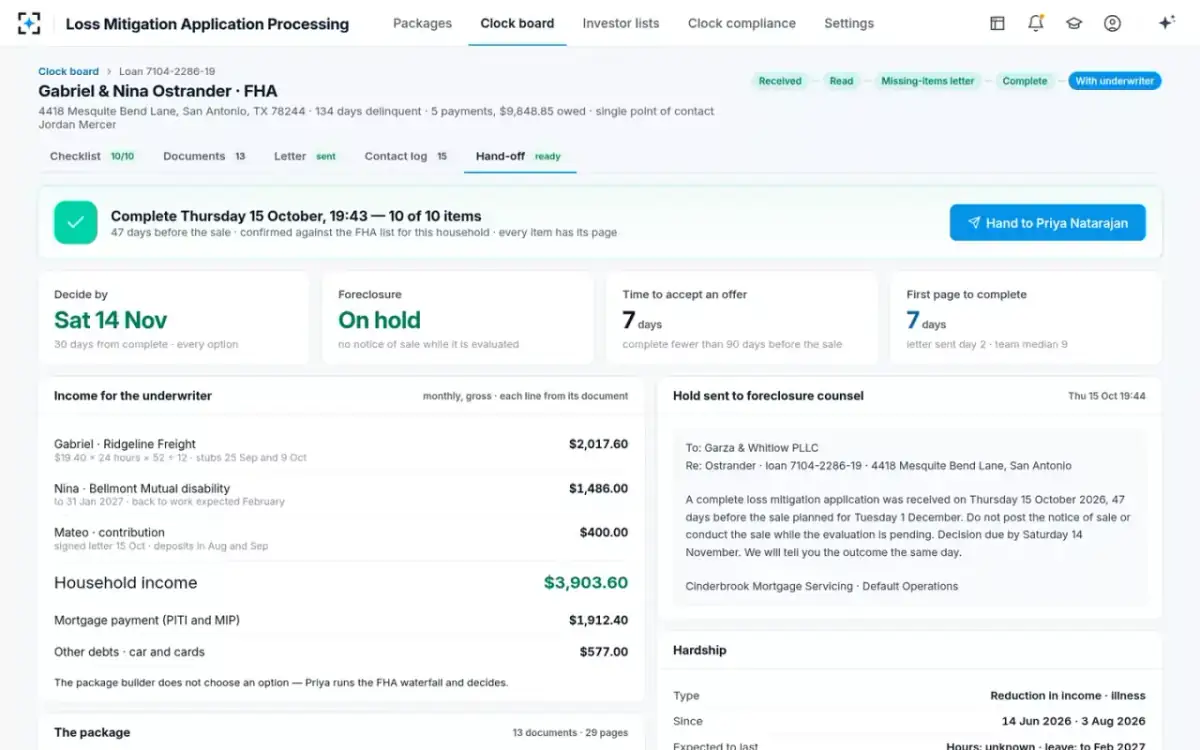1200x750 pixels.
Task: Open the graduation cap learning icon
Action: (1074, 23)
